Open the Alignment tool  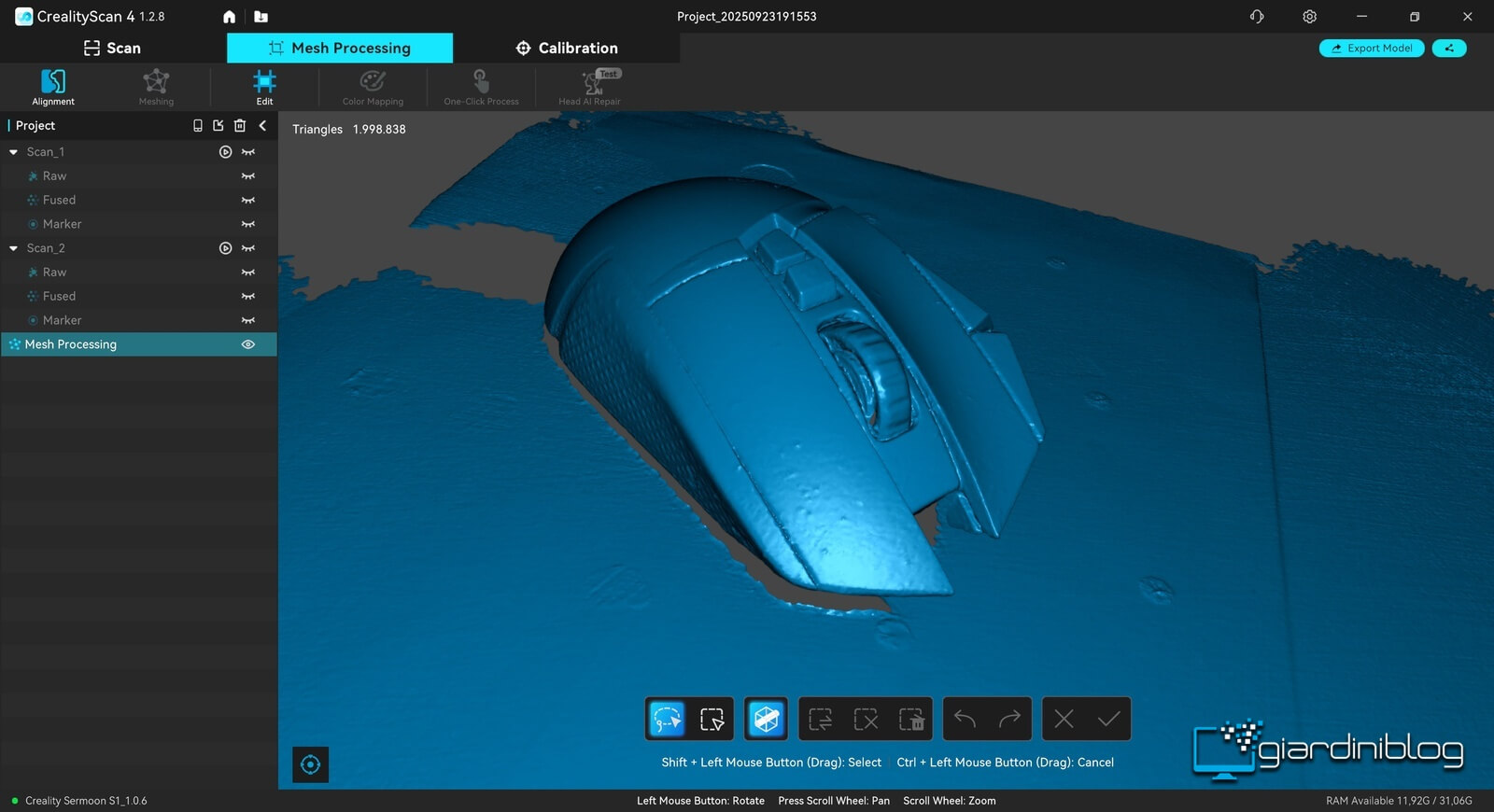pyautogui.click(x=53, y=87)
